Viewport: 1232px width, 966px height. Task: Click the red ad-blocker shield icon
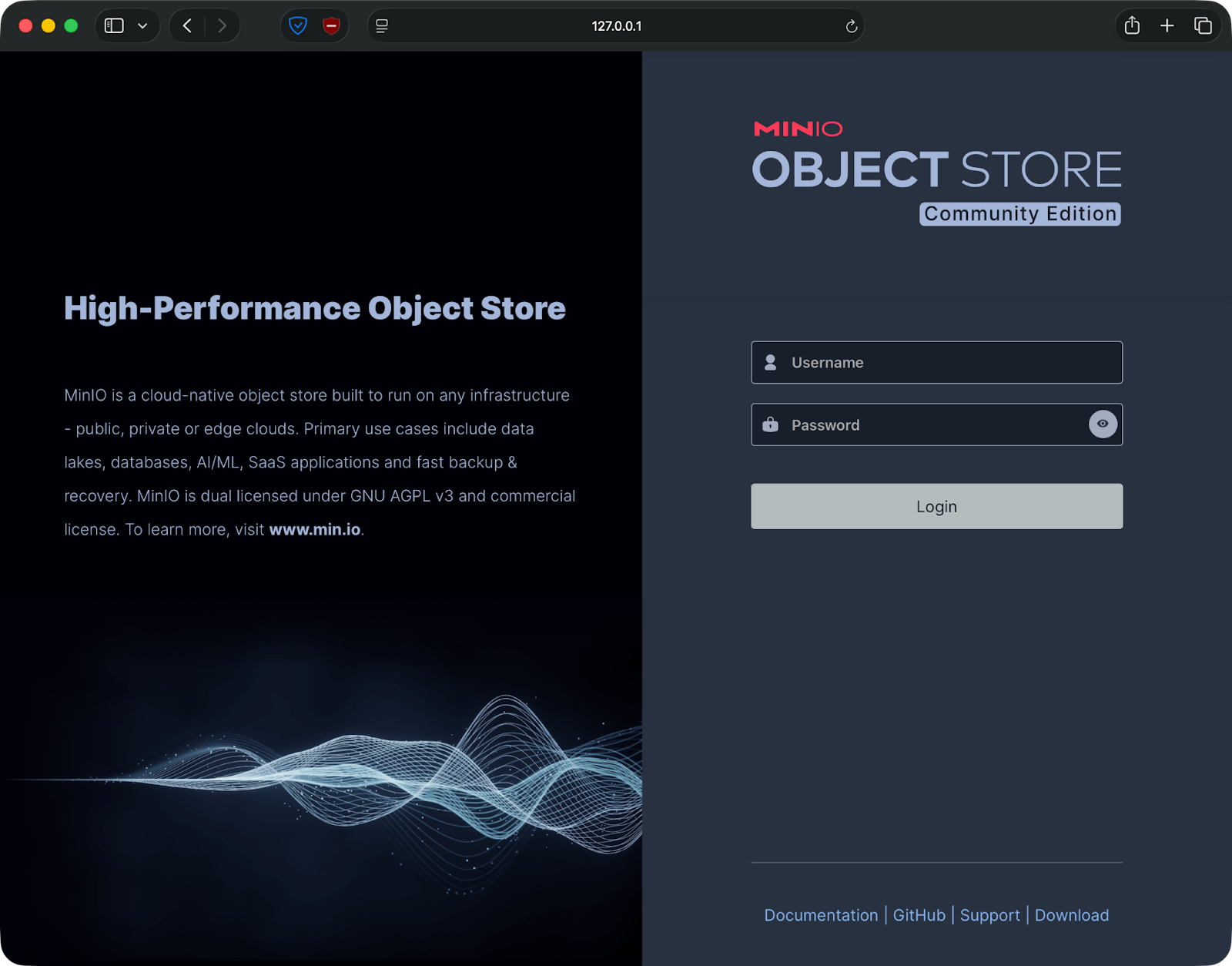[330, 25]
